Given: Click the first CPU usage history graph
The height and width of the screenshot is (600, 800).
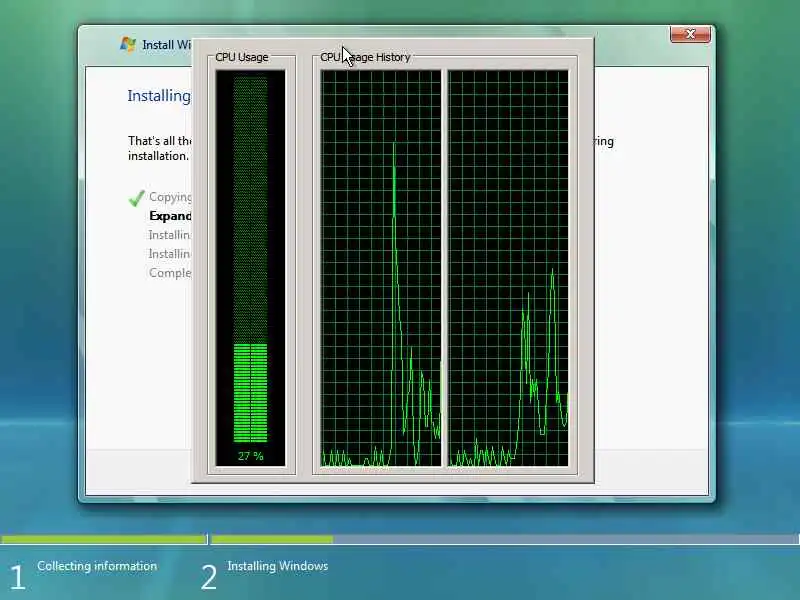Looking at the screenshot, I should click(381, 268).
